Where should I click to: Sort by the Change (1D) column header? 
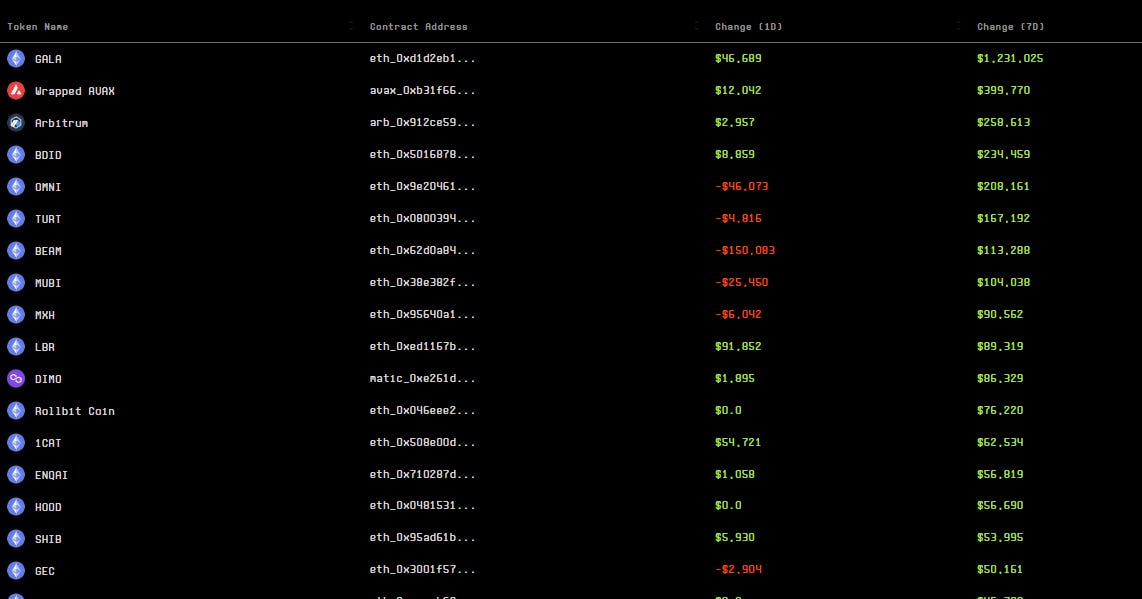click(x=749, y=27)
